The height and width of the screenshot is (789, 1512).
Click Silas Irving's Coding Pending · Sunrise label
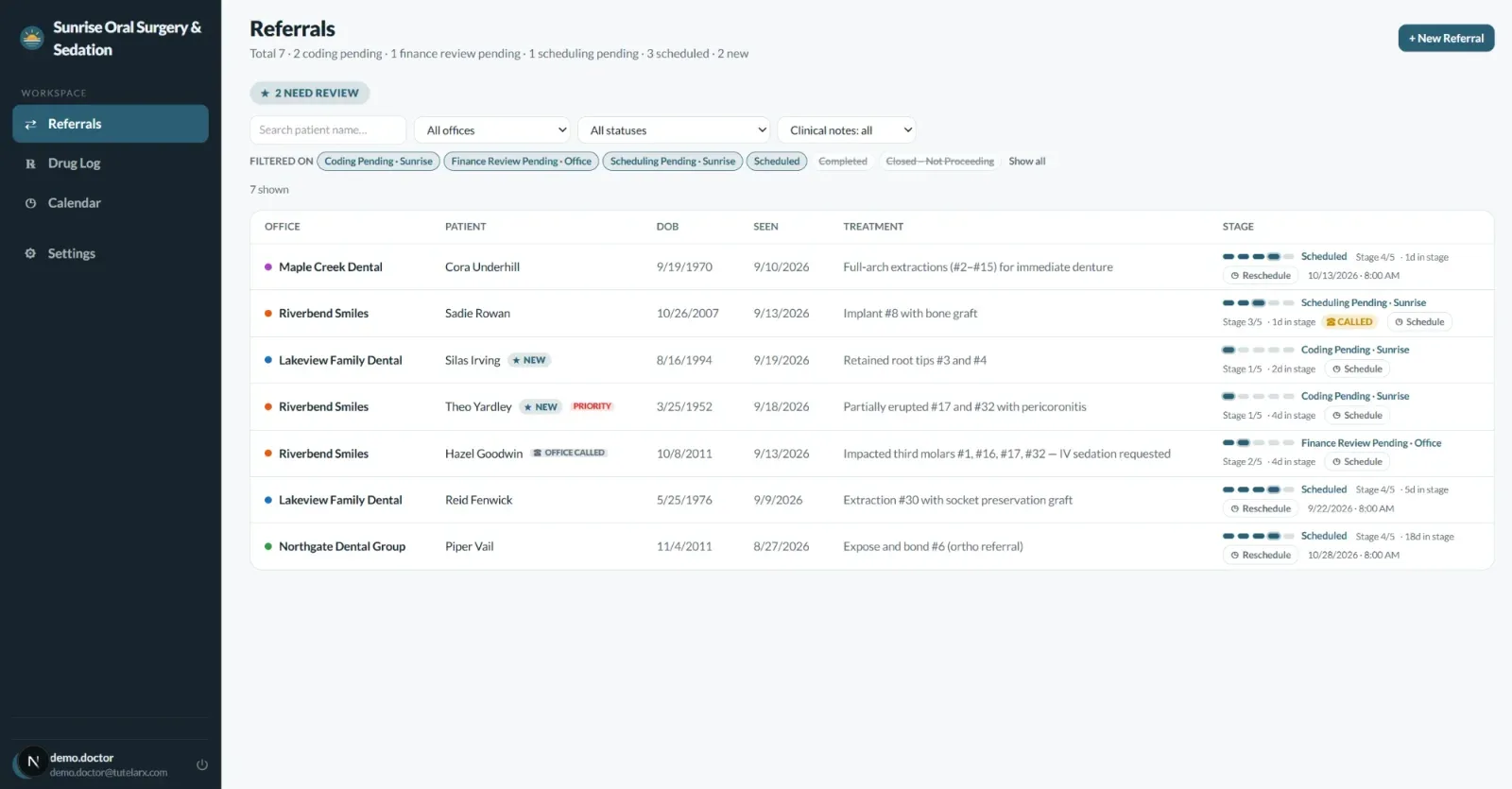pyautogui.click(x=1354, y=350)
